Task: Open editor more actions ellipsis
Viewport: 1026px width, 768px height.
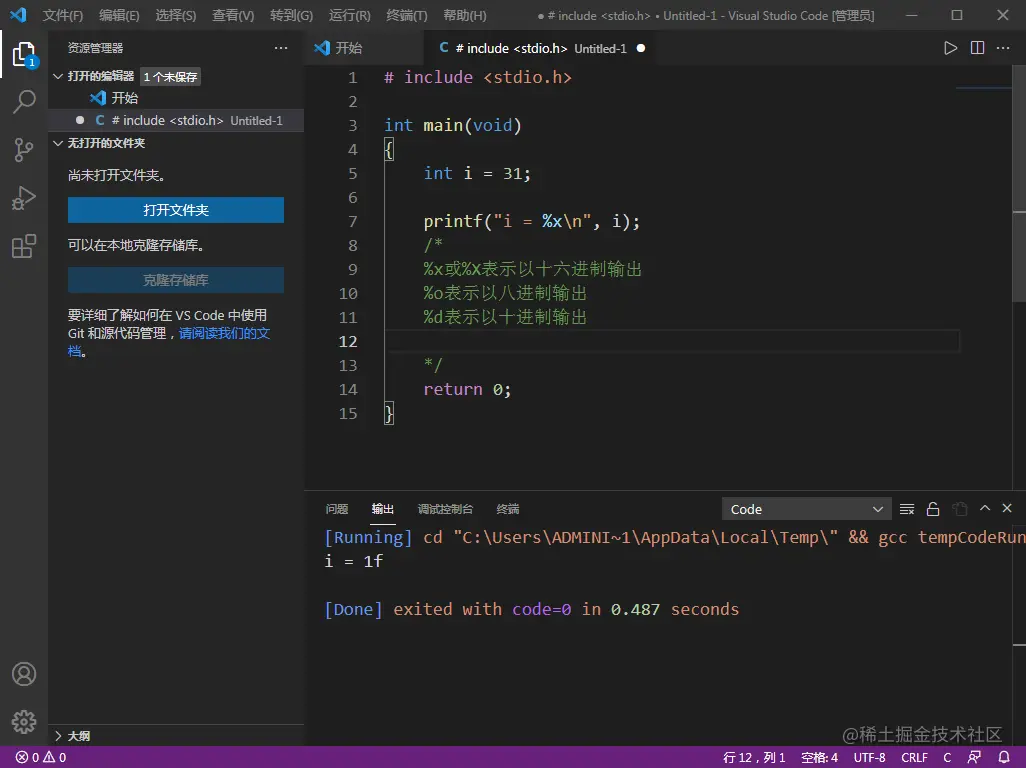Action: click(1003, 48)
